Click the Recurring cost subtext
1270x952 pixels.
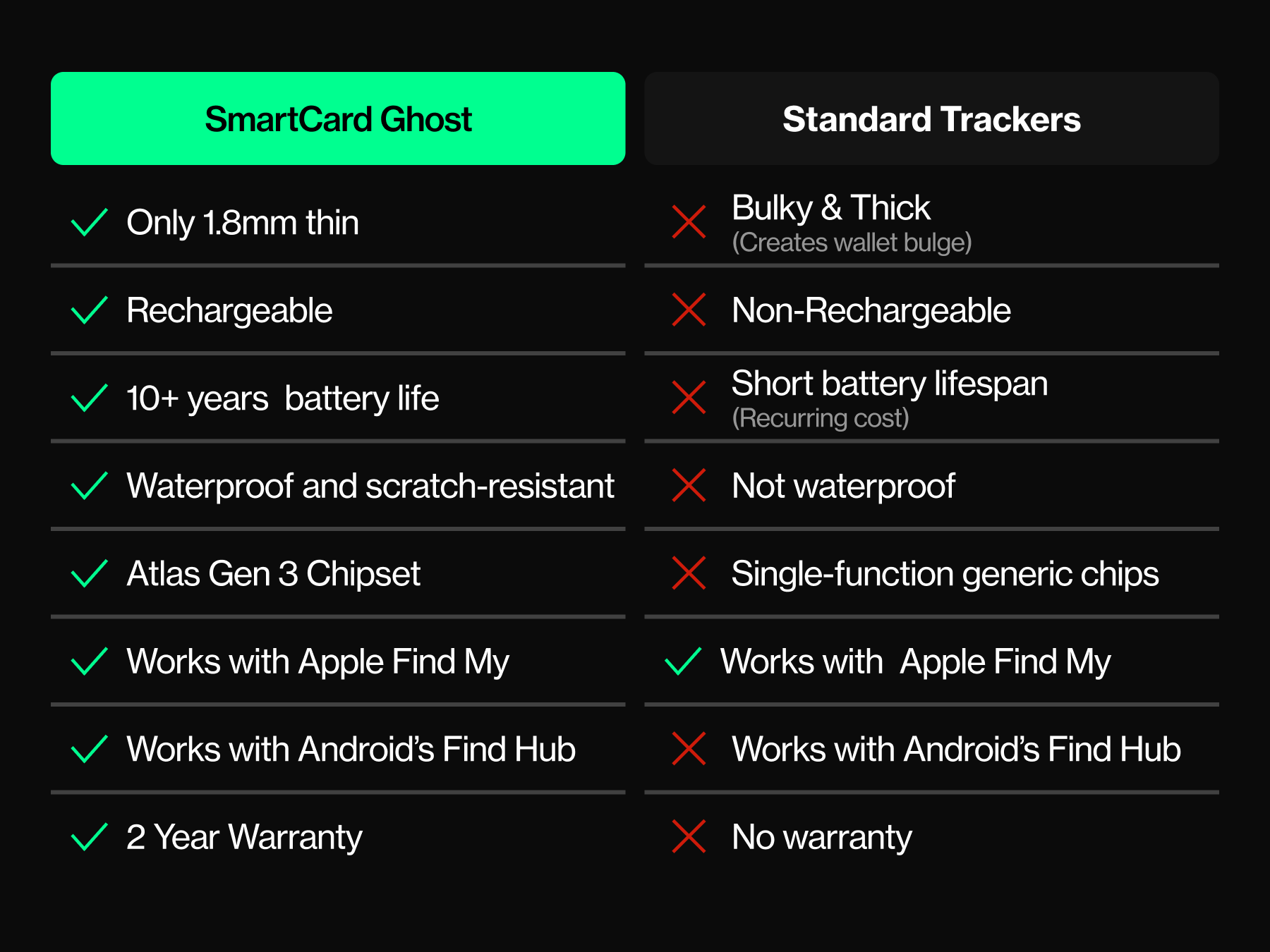click(820, 418)
